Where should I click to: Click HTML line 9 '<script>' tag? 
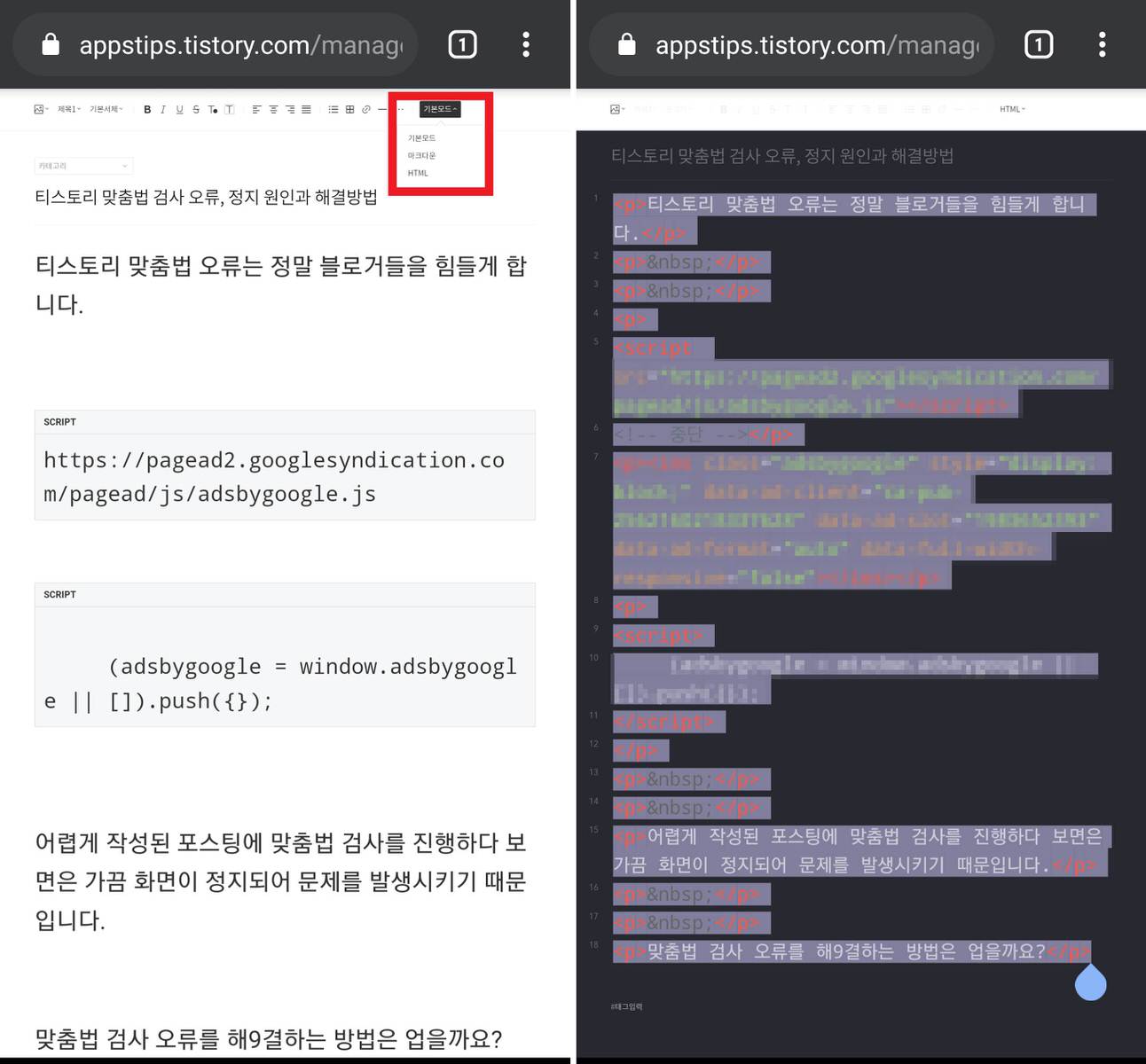(x=663, y=636)
